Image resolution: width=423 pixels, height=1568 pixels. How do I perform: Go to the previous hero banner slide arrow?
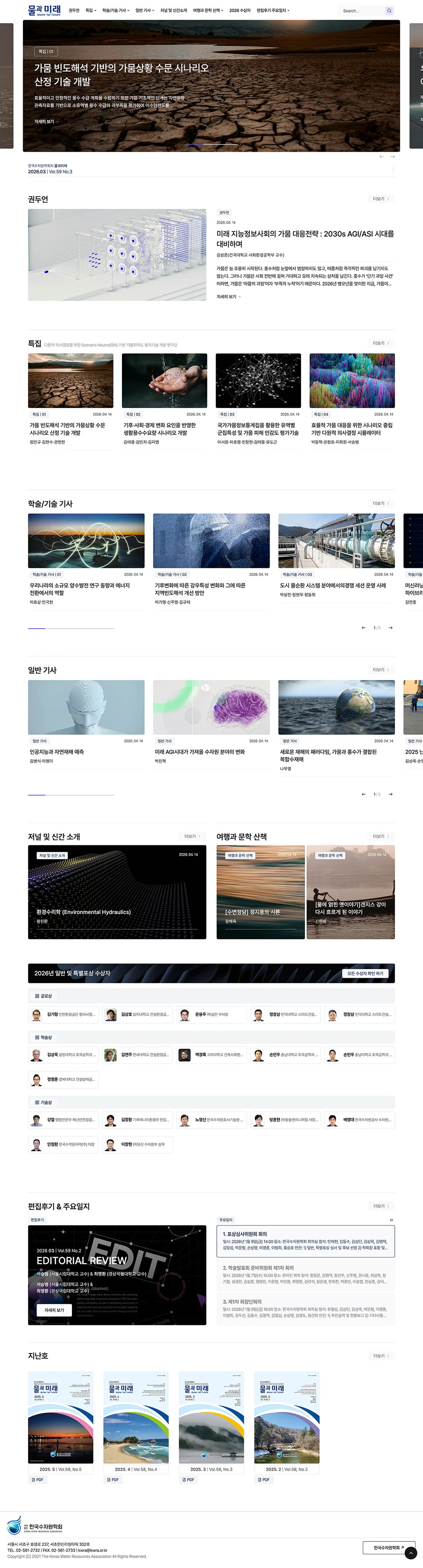pyautogui.click(x=382, y=156)
